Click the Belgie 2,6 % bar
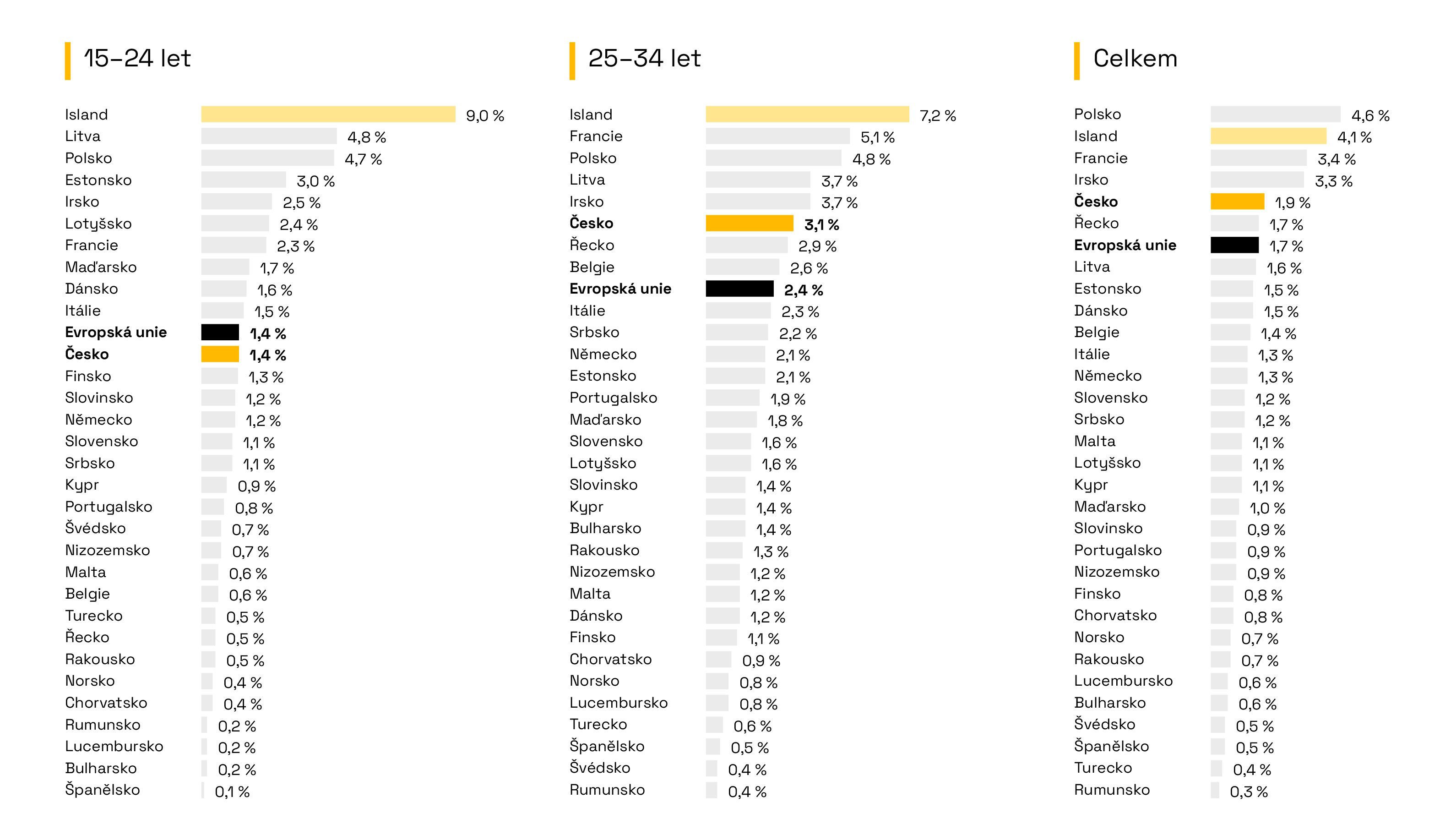This screenshot has width=1456, height=835. pos(742,267)
